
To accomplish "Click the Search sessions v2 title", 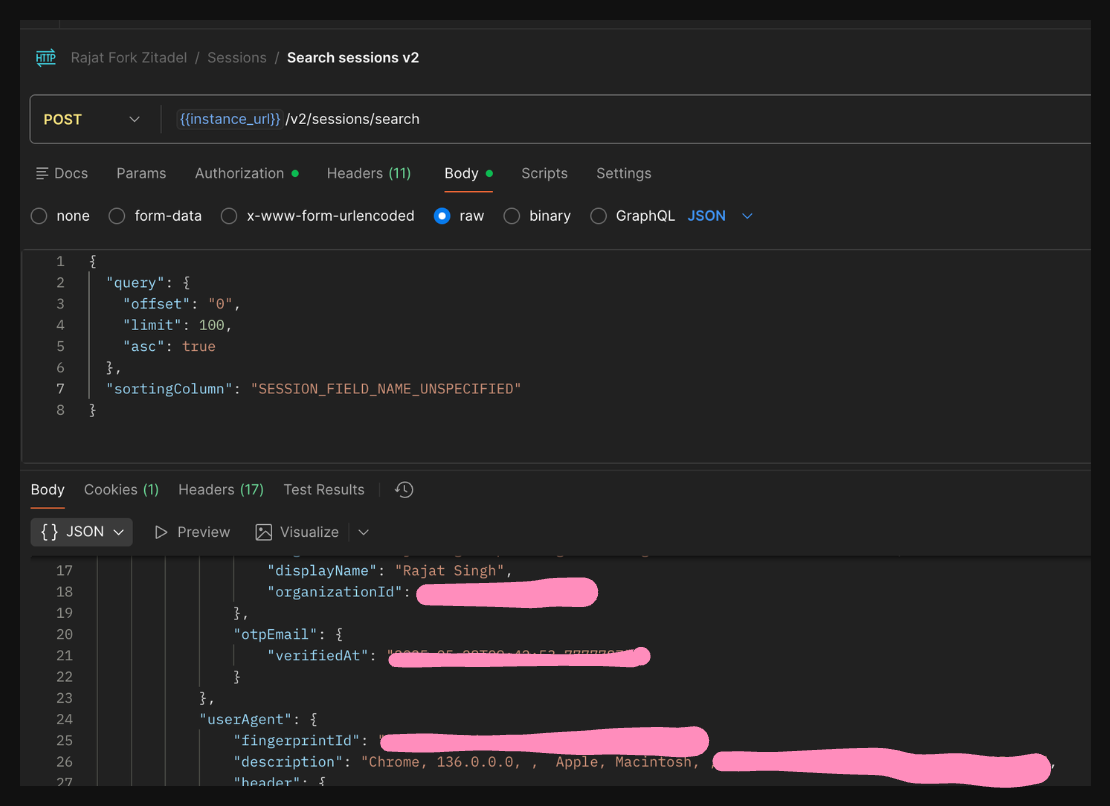I will [353, 58].
